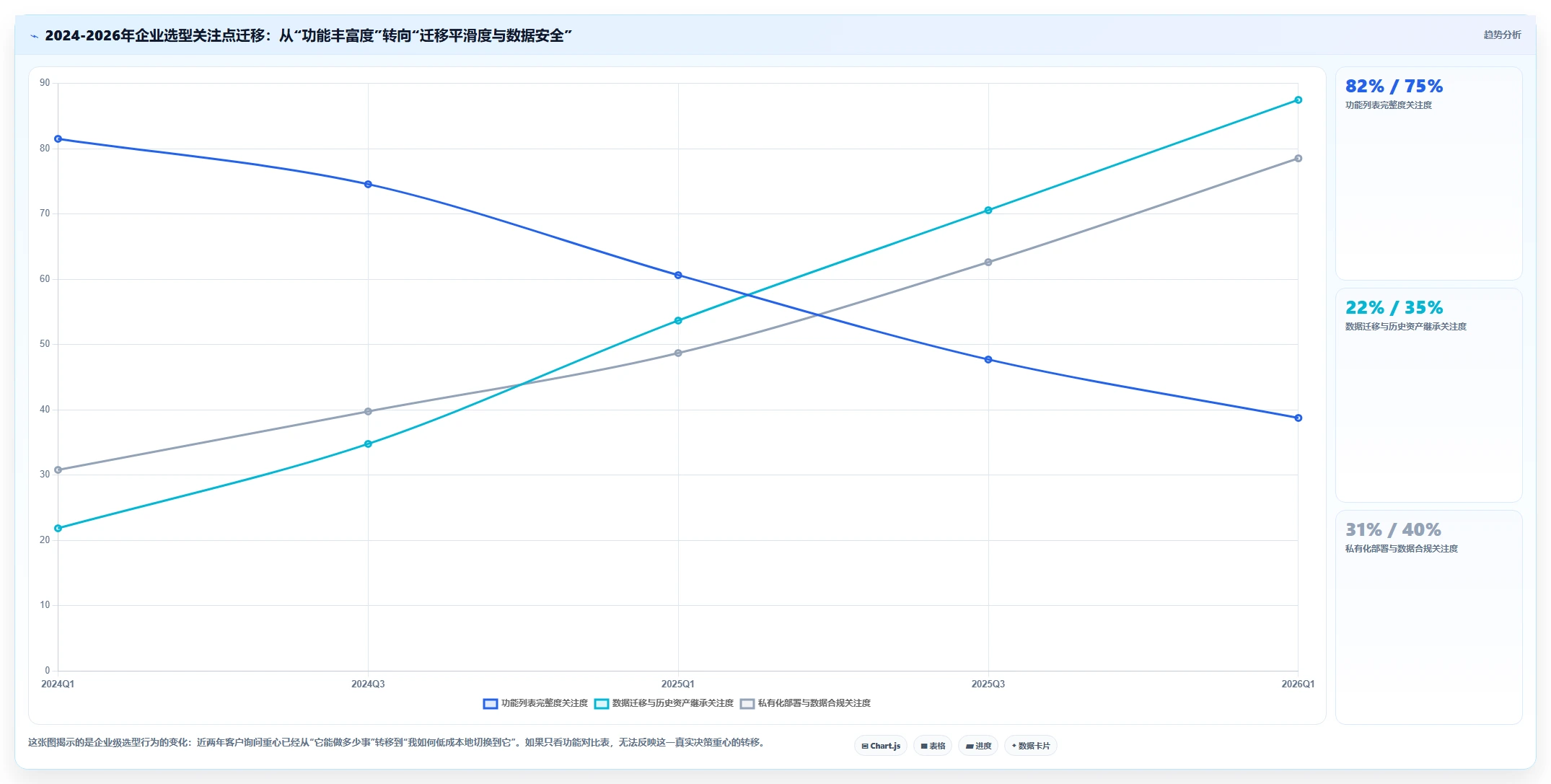The width and height of the screenshot is (1551, 784).
Task: Select the cyan data point at 2024Q1
Action: 58,529
